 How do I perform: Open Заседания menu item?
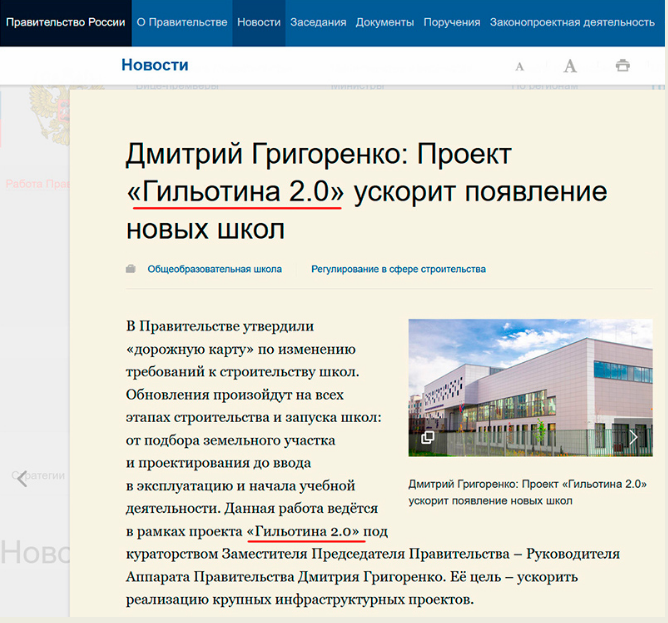click(318, 23)
